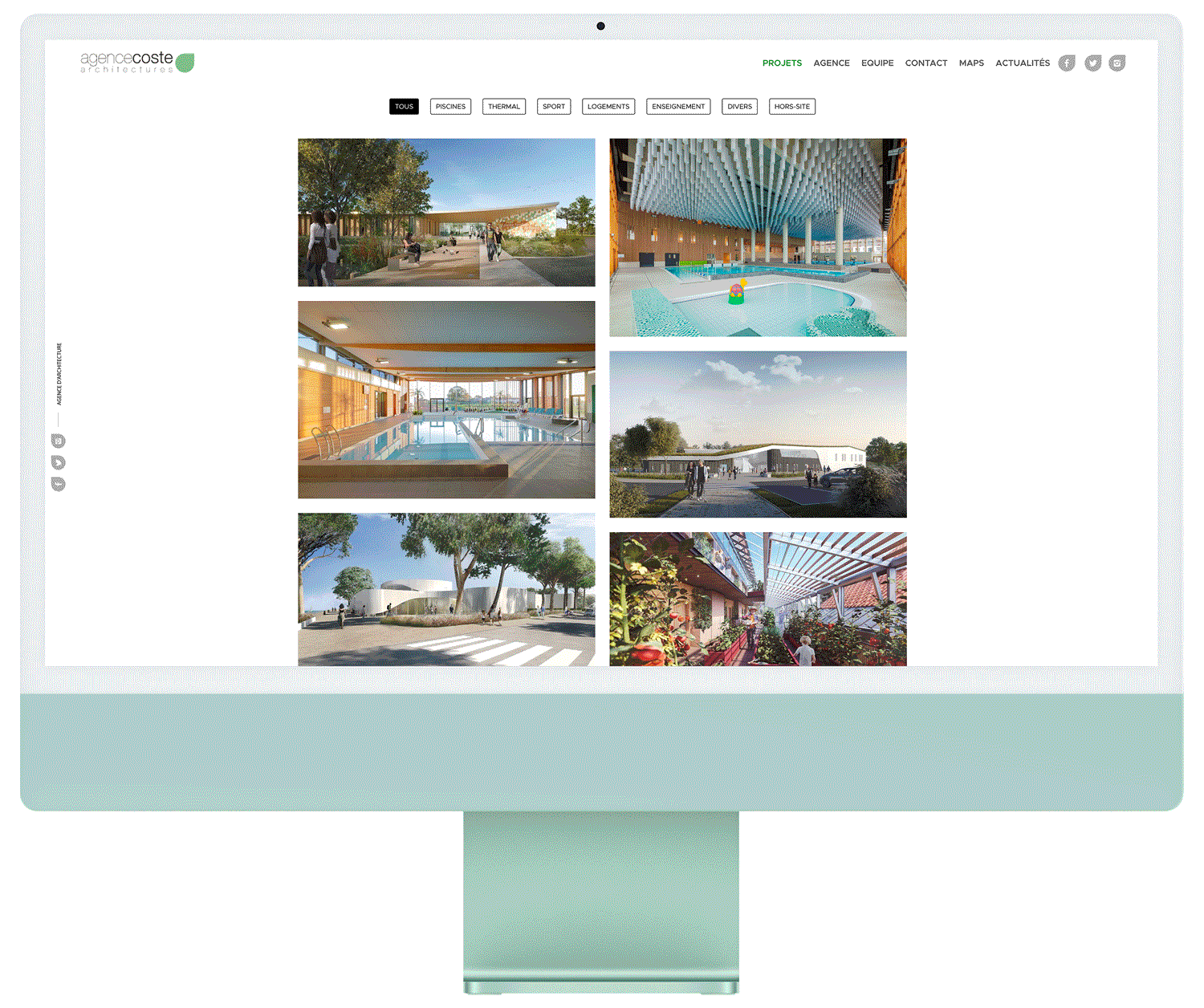Screen dimensions: 1204x1008
Task: Filter projects by ENSEIGNEMENT
Action: (x=678, y=107)
